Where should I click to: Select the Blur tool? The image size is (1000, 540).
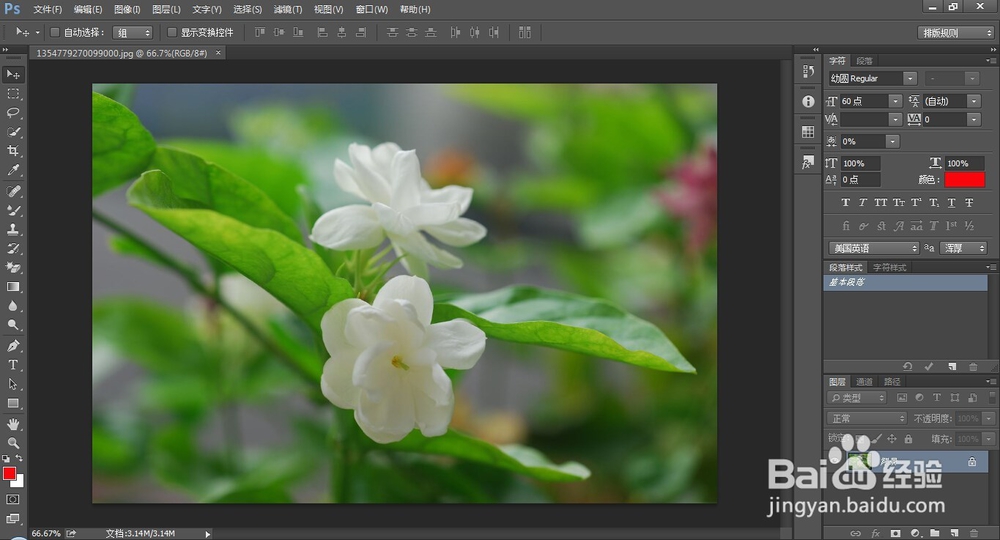(x=13, y=306)
